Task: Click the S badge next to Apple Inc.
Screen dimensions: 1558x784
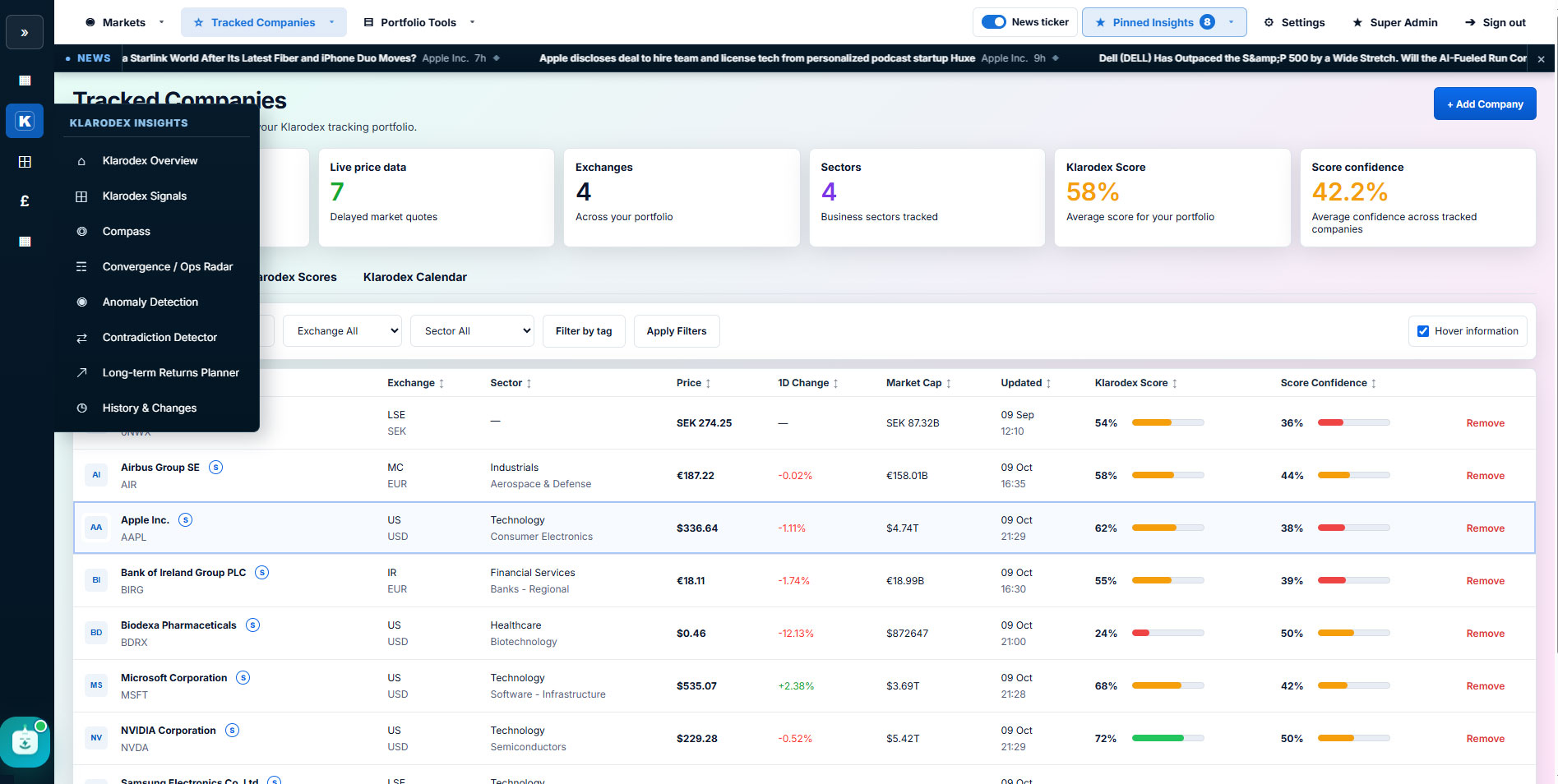Action: pyautogui.click(x=186, y=519)
